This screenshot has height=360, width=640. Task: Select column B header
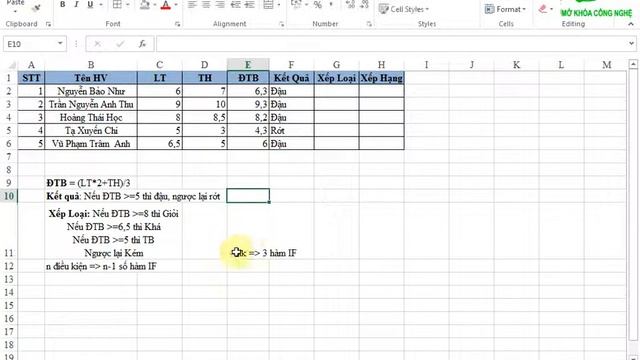click(91, 65)
